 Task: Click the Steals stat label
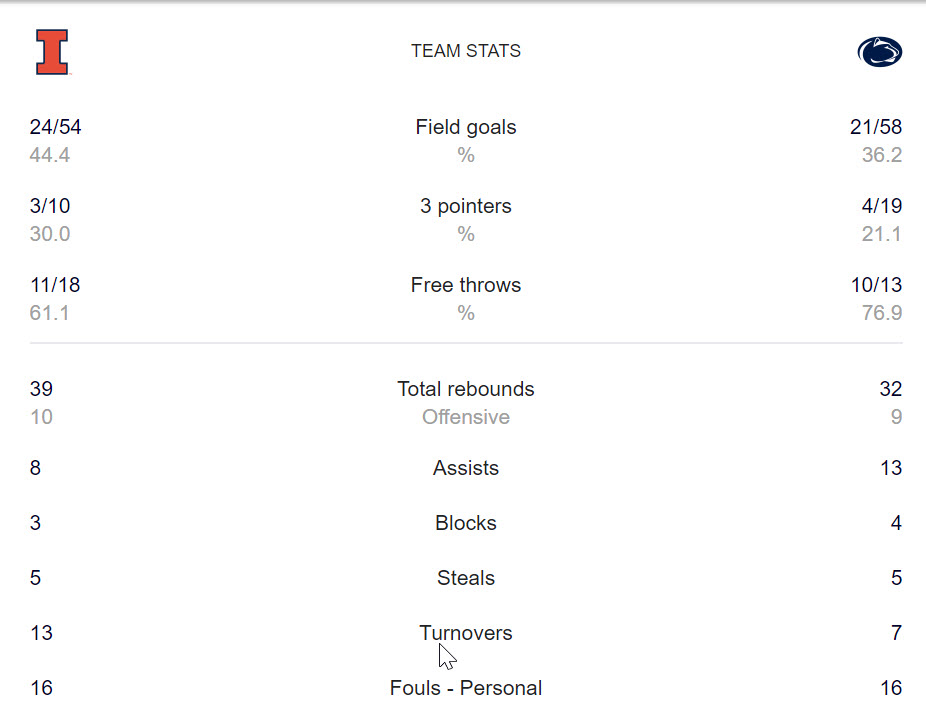(466, 578)
